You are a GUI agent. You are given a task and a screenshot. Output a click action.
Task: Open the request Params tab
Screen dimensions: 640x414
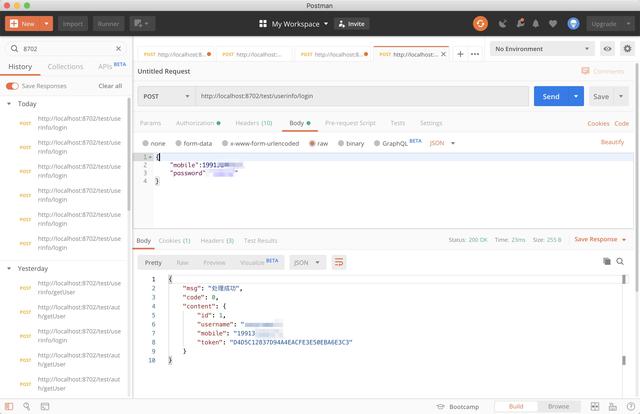coord(150,123)
